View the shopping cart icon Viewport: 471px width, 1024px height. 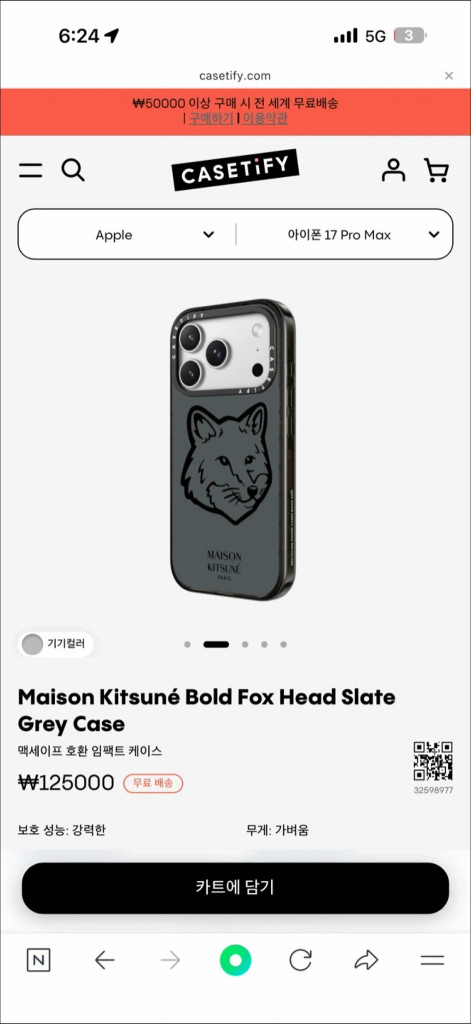436,170
